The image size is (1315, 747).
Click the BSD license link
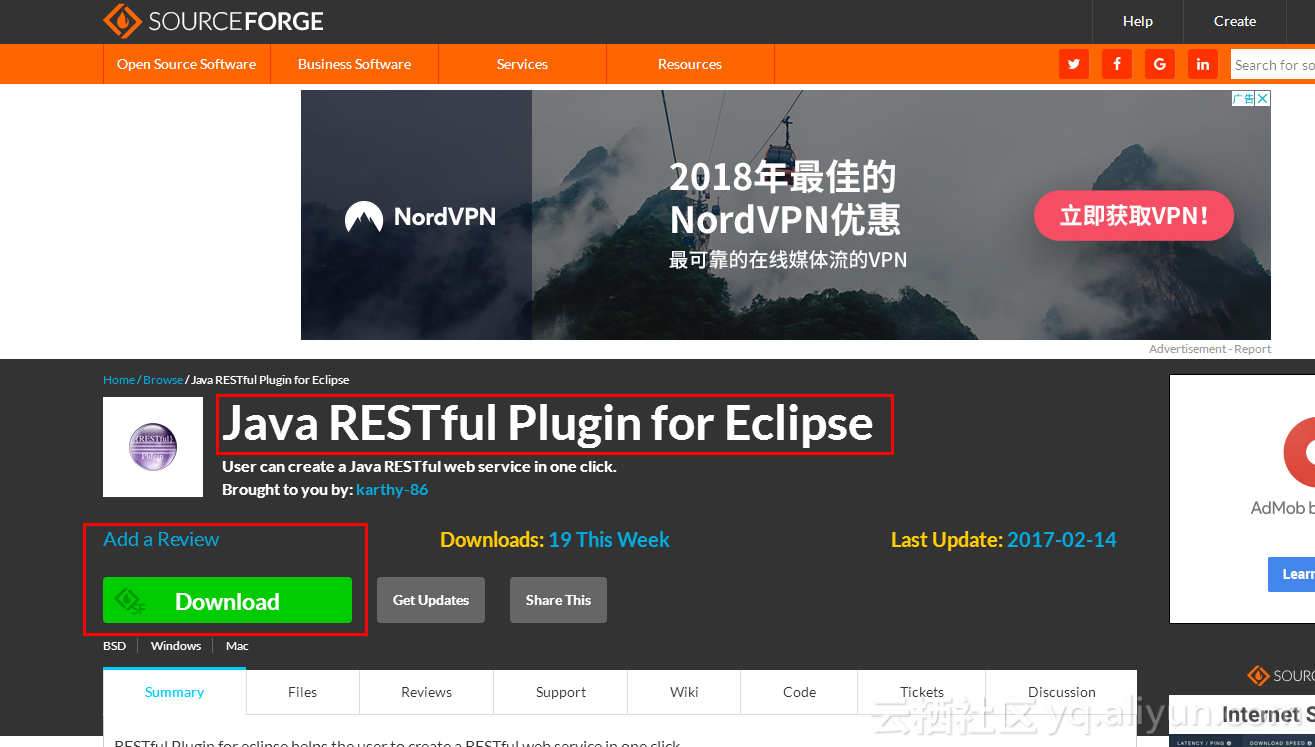tap(115, 646)
